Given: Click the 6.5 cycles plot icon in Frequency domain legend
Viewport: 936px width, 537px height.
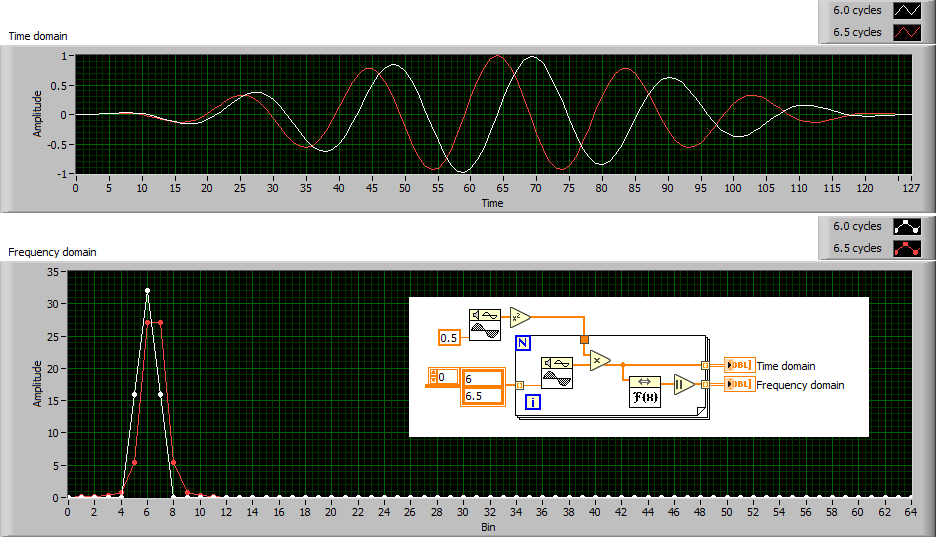Looking at the screenshot, I should (907, 248).
